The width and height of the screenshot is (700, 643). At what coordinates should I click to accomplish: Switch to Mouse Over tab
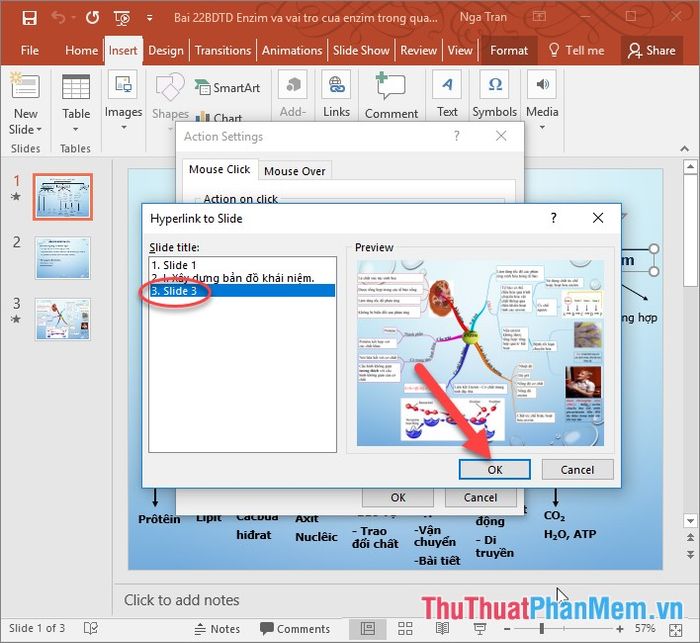pyautogui.click(x=295, y=171)
